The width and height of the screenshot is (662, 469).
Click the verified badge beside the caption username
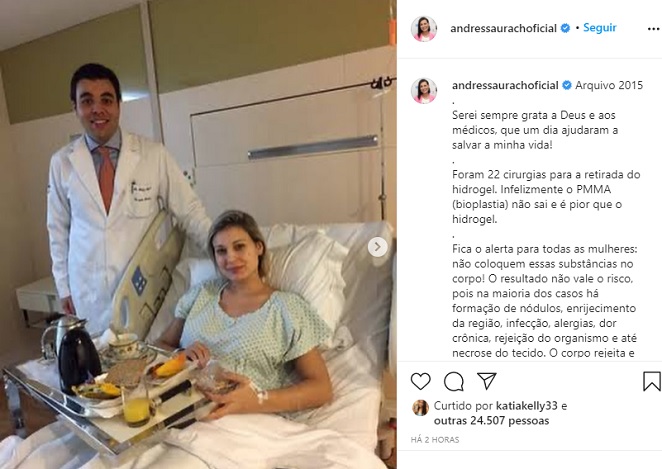[x=567, y=85]
